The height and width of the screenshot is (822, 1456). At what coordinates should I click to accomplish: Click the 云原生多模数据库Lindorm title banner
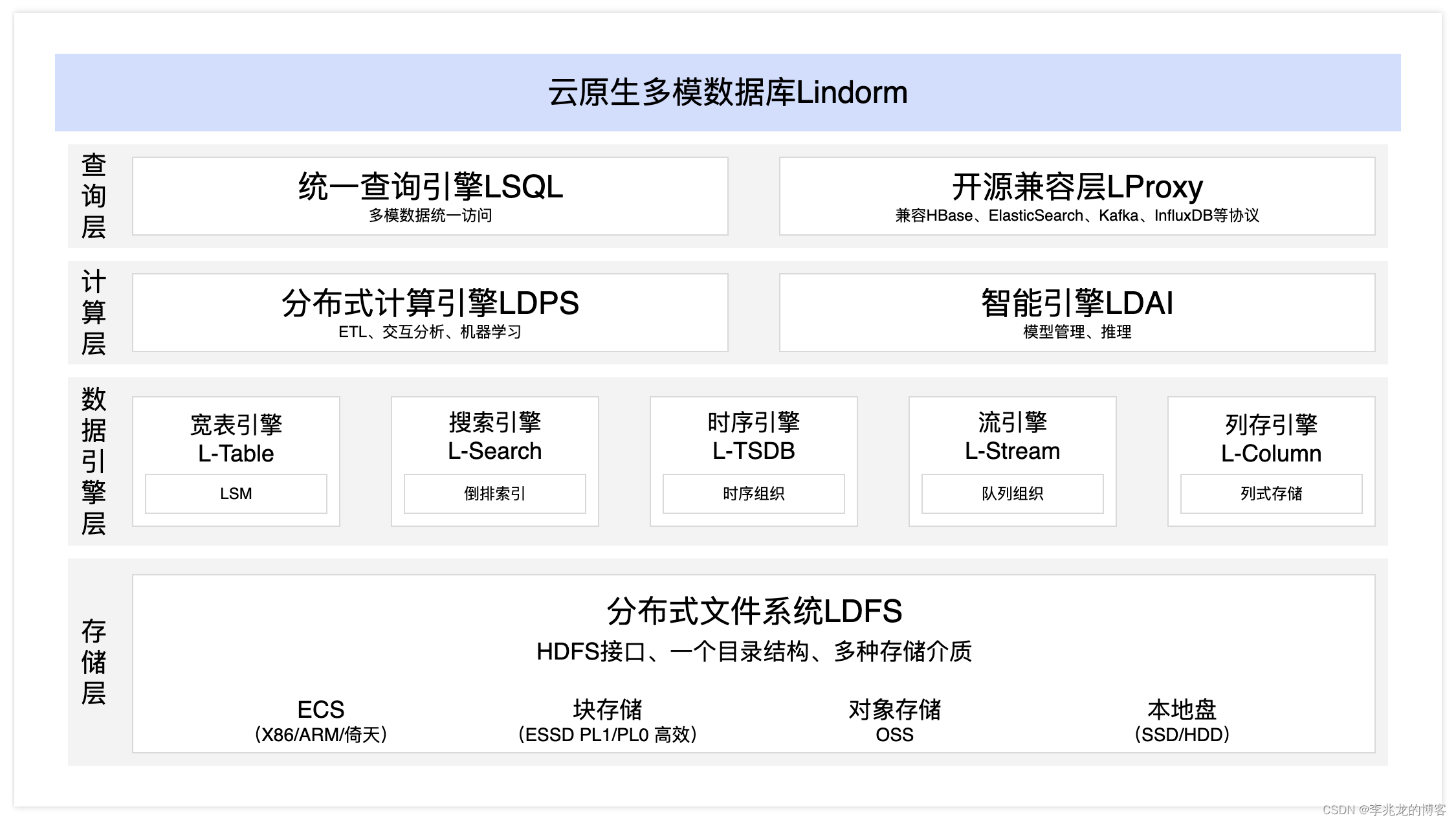pos(727,93)
